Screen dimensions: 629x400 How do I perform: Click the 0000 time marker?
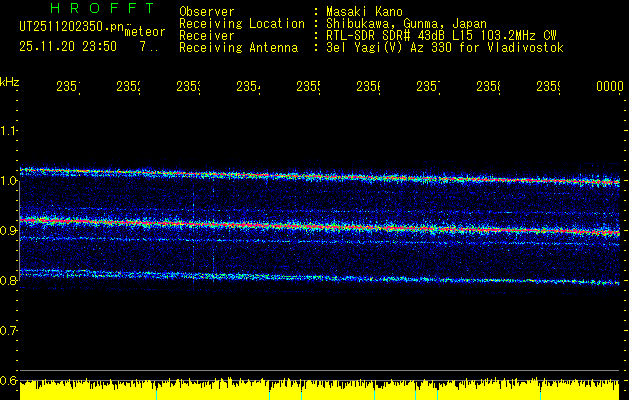pos(609,88)
